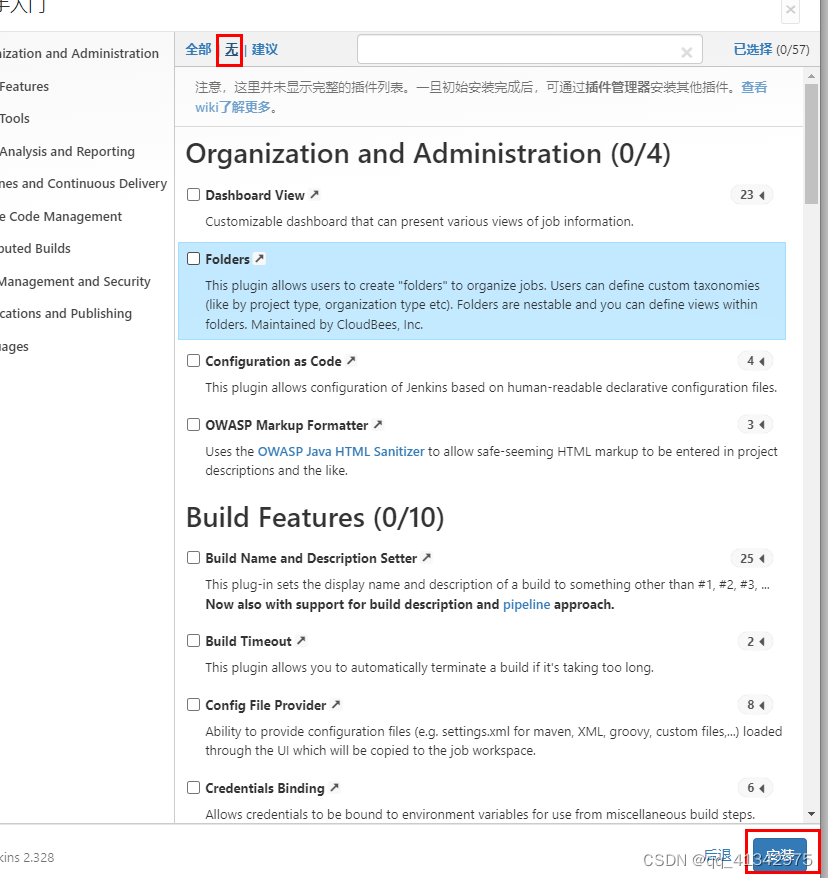Expand Dashboard View's 23 dependencies list

751,194
